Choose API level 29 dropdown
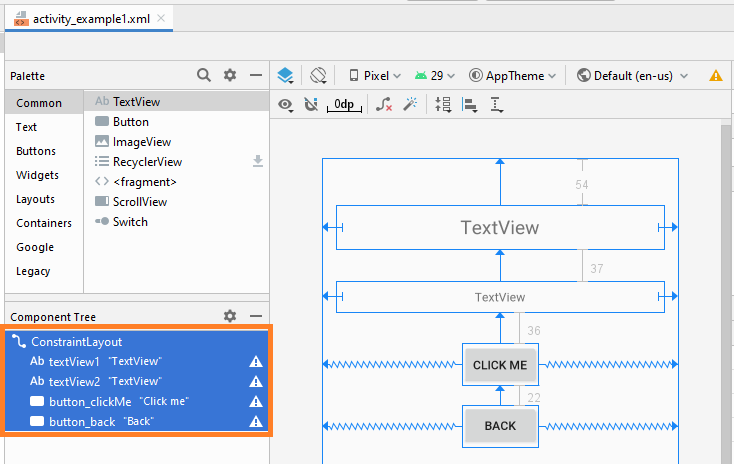The height and width of the screenshot is (464, 734). 435,75
